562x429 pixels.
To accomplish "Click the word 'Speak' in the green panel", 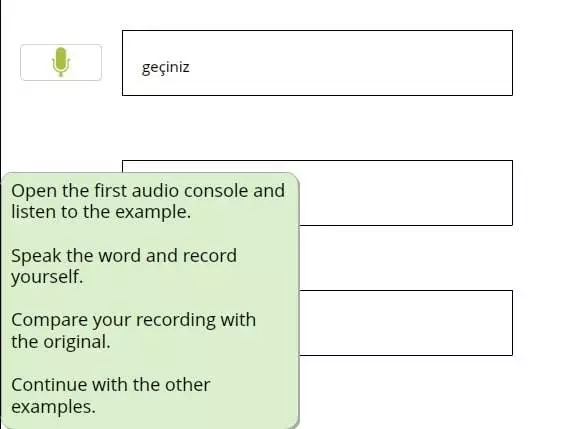I will click(x=36, y=256).
